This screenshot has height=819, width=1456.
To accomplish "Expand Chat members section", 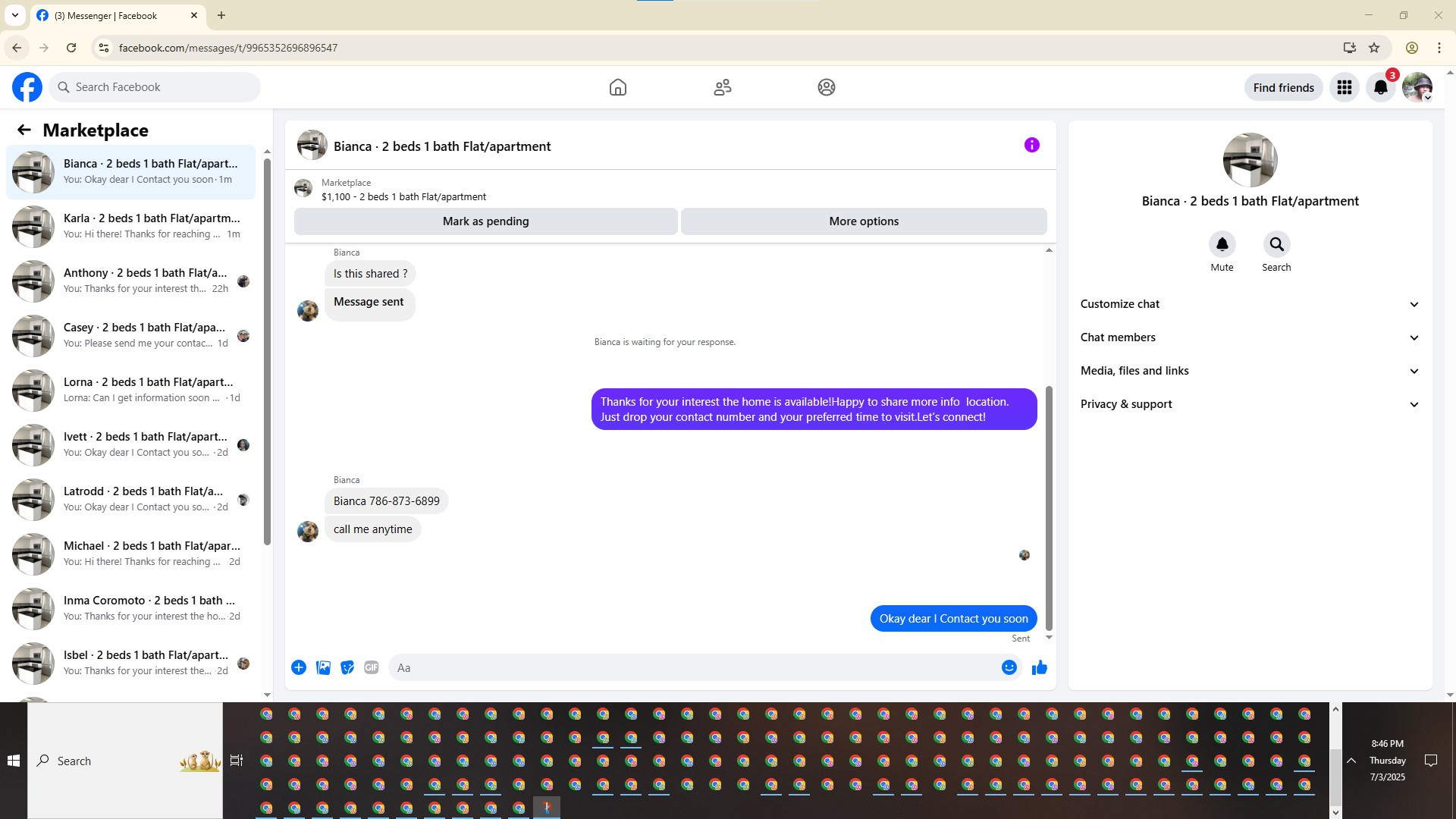I will 1249,337.
